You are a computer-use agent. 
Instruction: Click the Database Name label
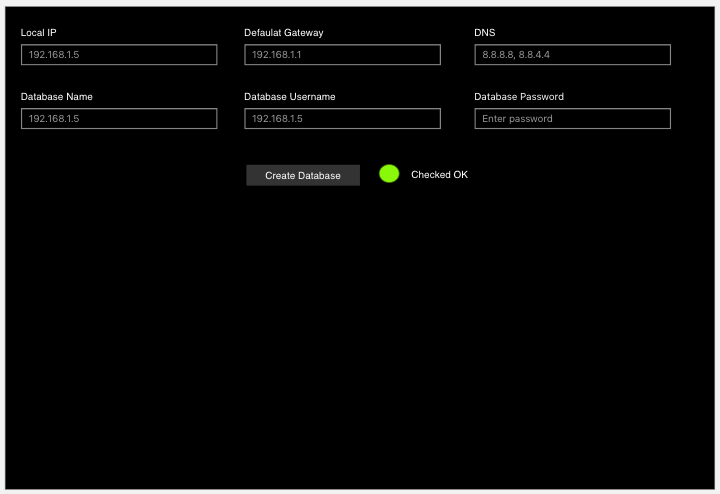[57, 97]
